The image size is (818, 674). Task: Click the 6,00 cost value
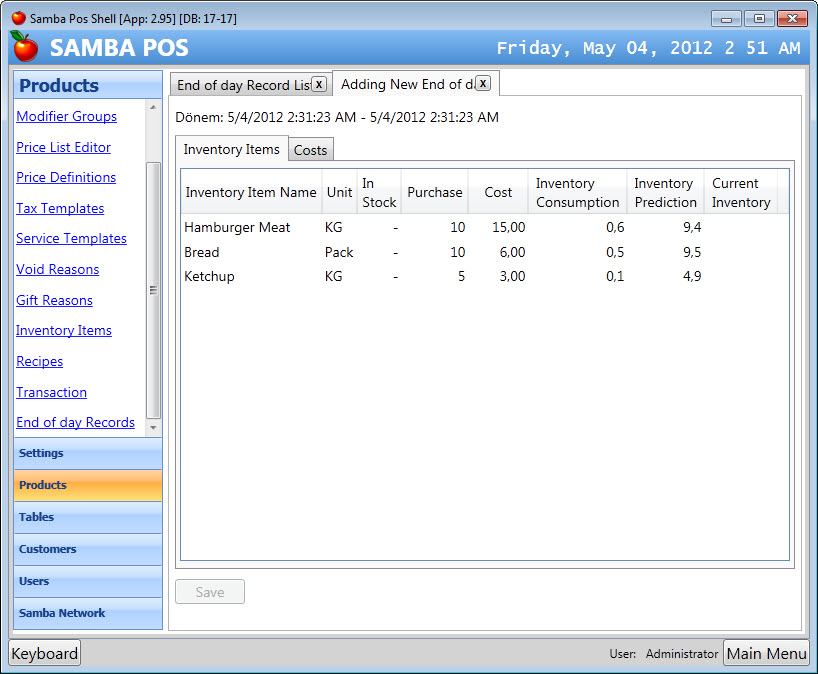512,252
